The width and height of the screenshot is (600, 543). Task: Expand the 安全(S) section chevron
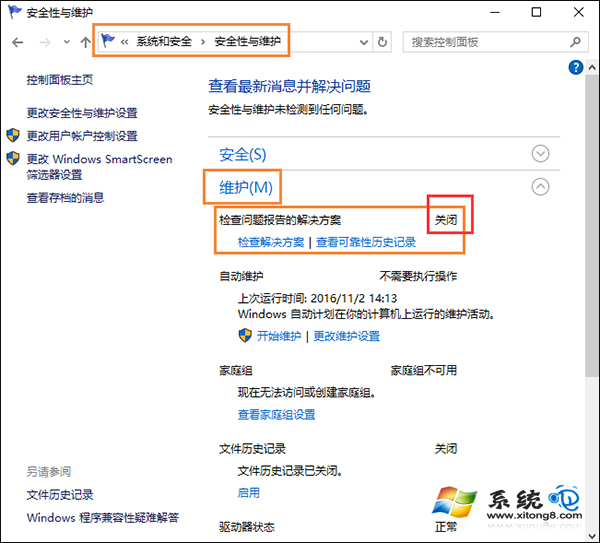[540, 154]
